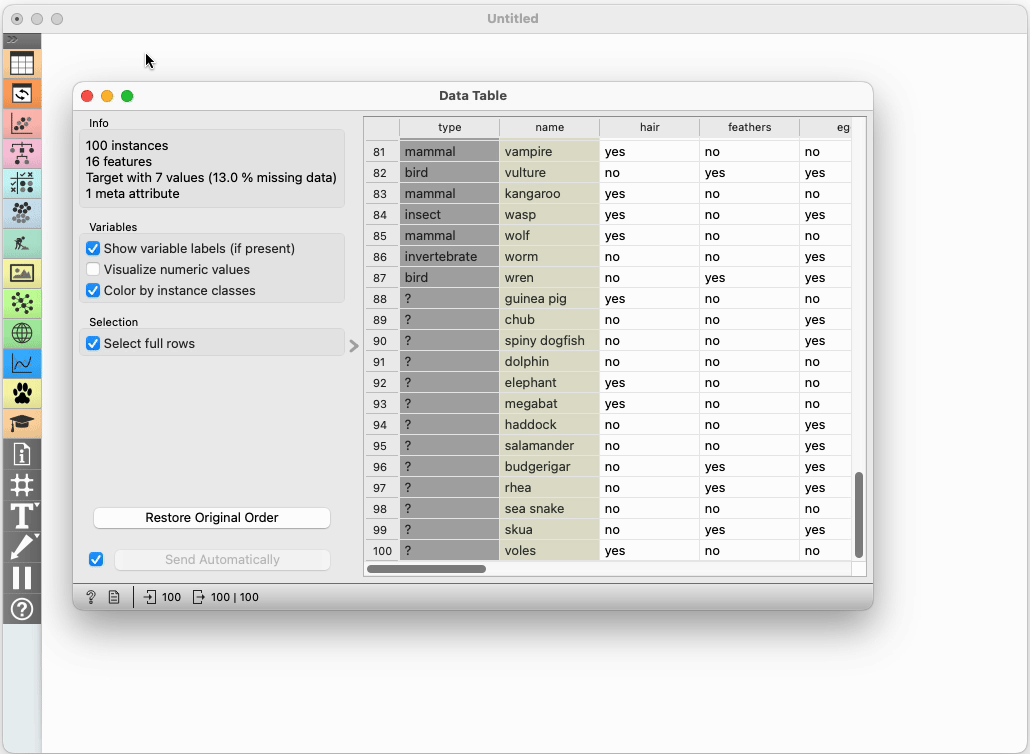
Task: Select the "wren" name cell
Action: coord(549,278)
